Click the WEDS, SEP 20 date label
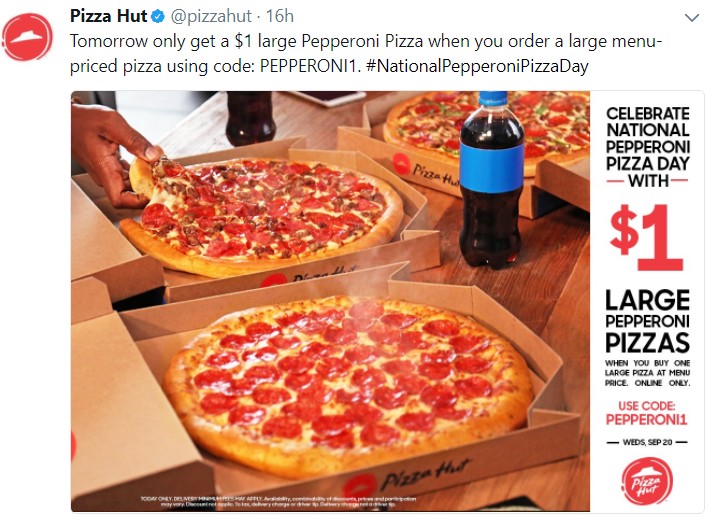 647,442
